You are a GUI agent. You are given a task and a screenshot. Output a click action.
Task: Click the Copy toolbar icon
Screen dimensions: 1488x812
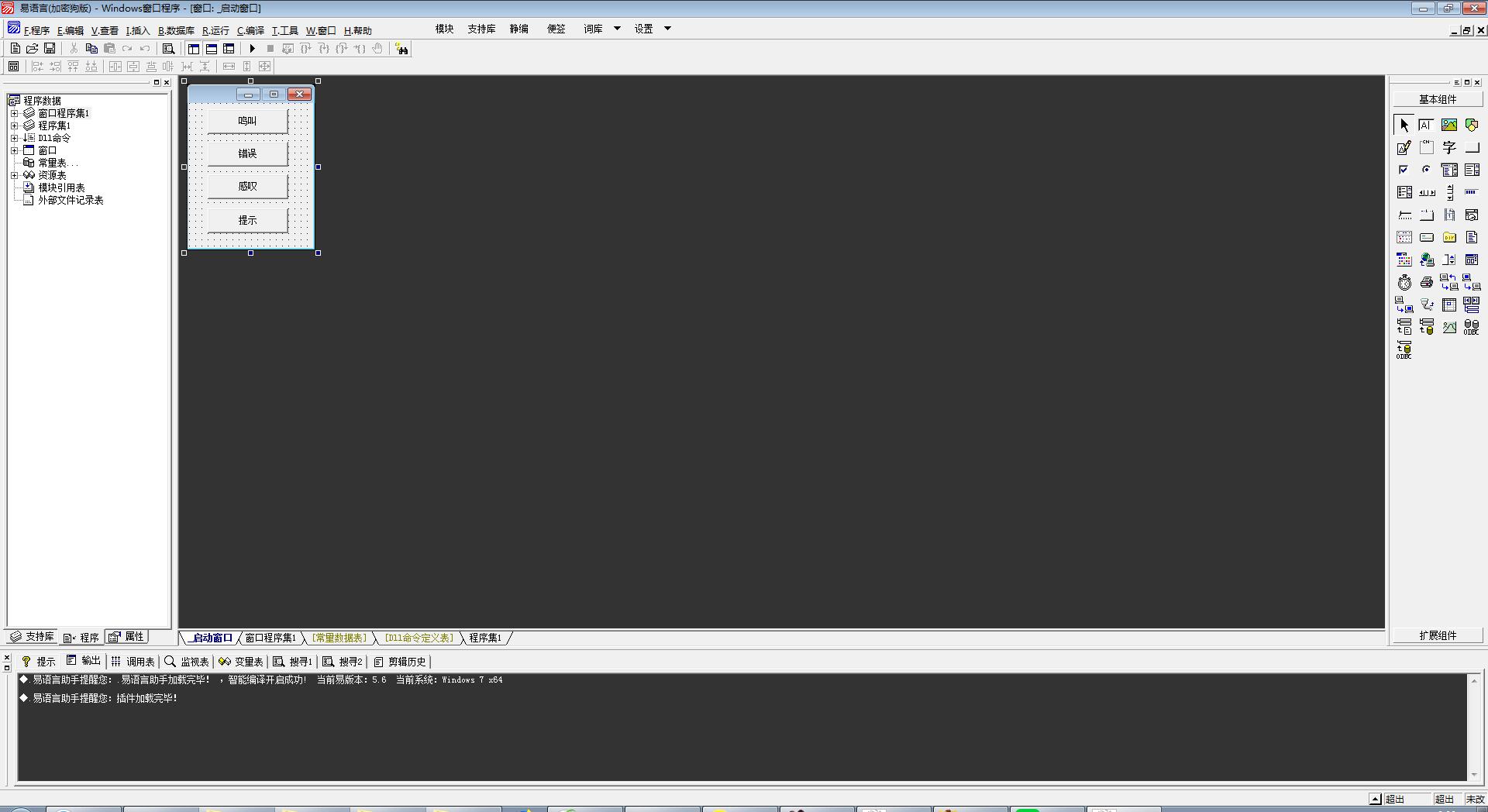point(91,48)
